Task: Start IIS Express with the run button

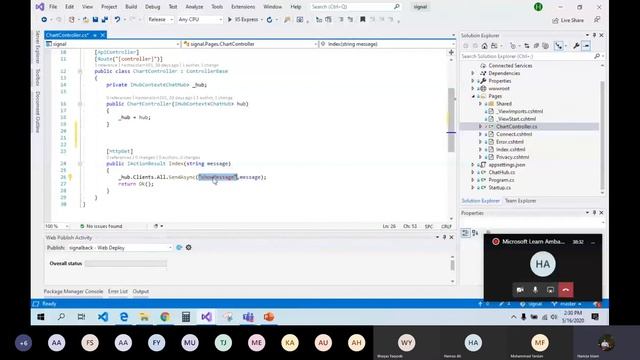Action: tap(243, 20)
